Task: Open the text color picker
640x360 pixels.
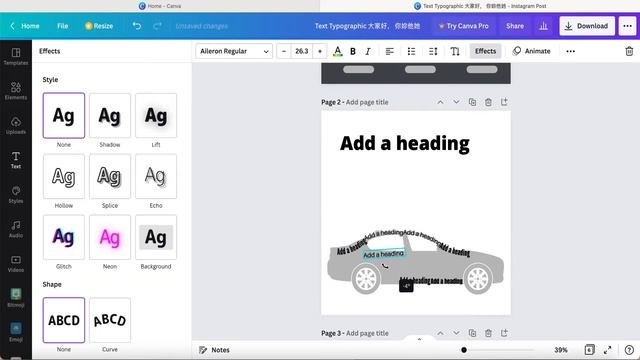Action: pos(338,51)
